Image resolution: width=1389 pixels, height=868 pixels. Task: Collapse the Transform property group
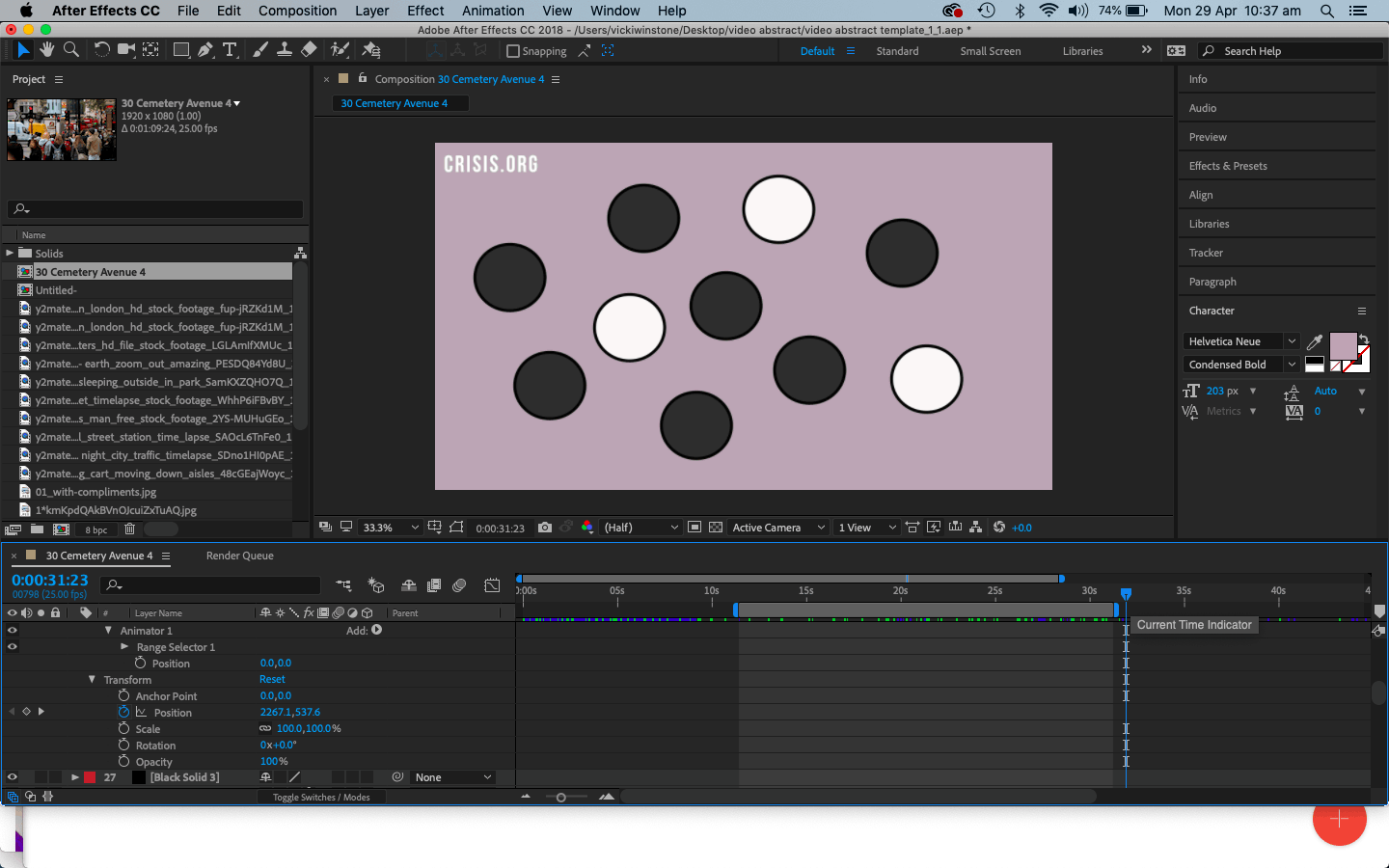pyautogui.click(x=93, y=680)
